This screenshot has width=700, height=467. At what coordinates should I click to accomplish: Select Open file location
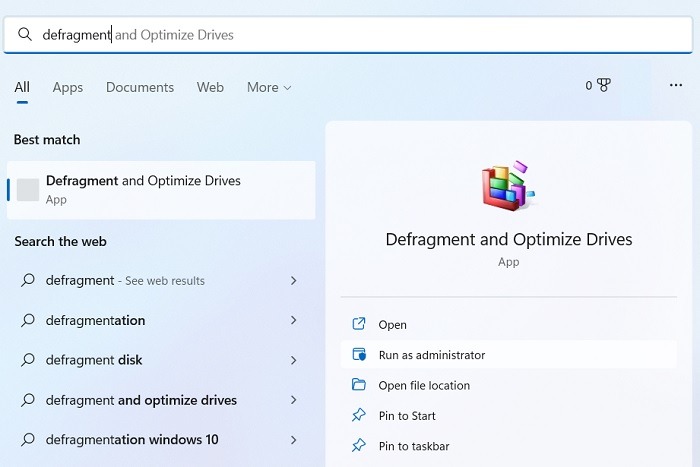pos(508,385)
